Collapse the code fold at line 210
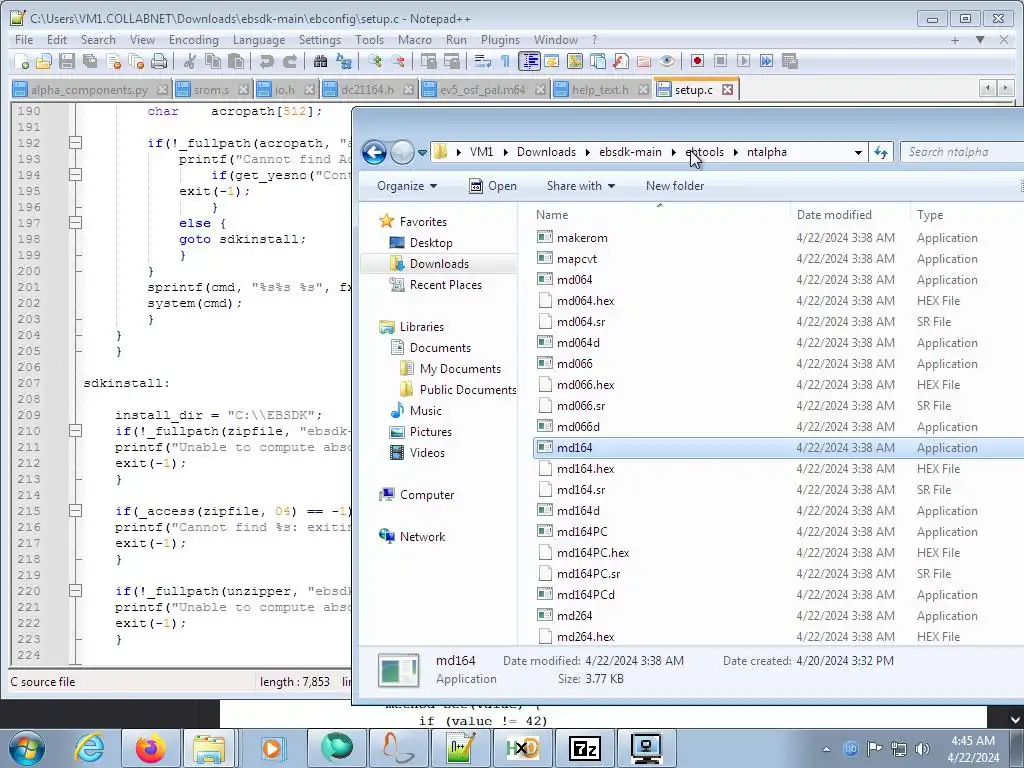This screenshot has height=768, width=1024. point(76,430)
